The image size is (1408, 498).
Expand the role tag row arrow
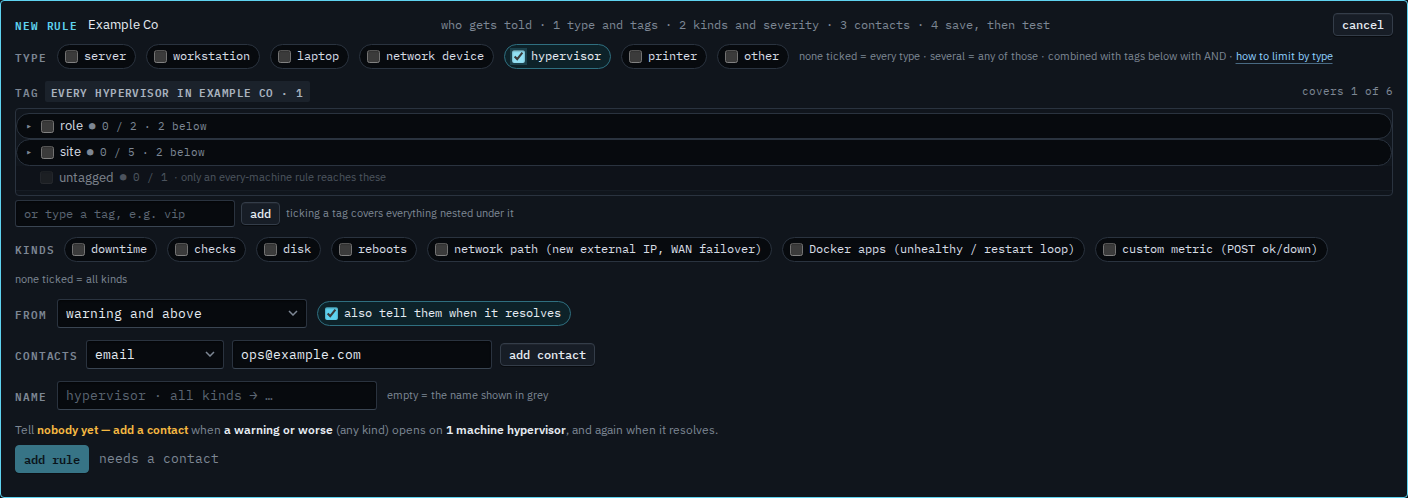(29, 126)
